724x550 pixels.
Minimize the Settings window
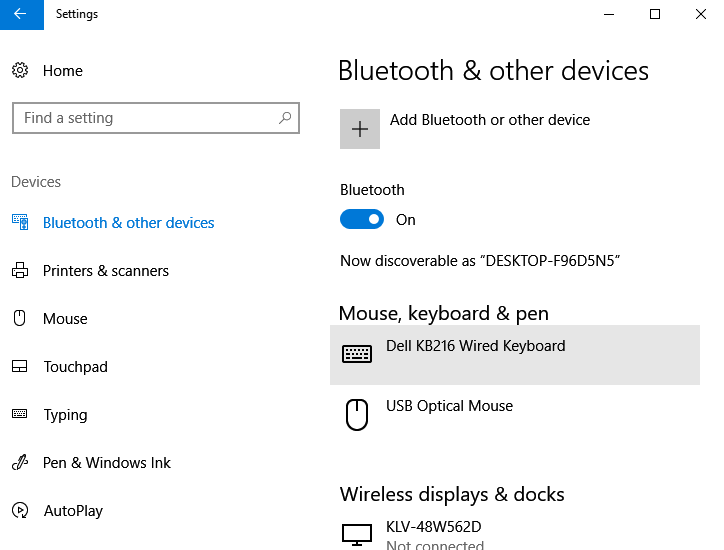pos(609,14)
